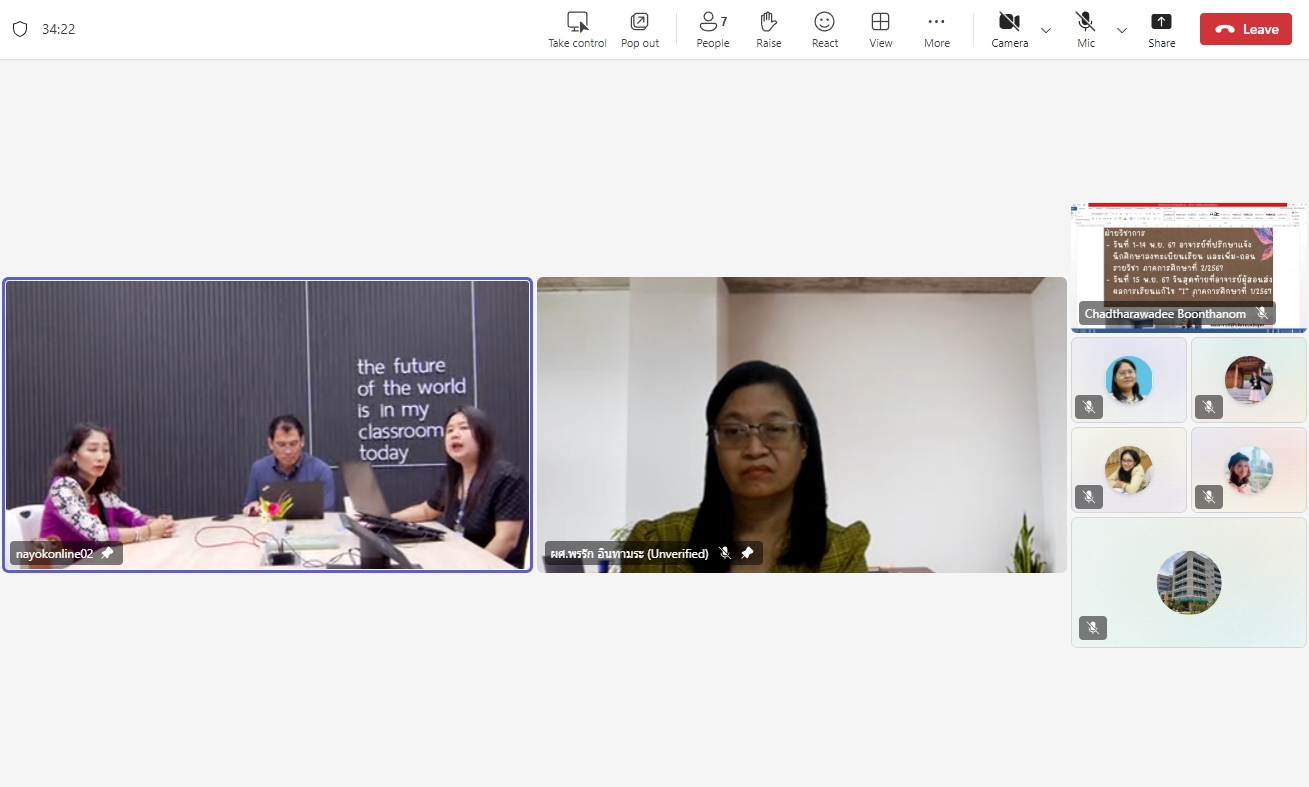Select the building avatar participant tile
1309x787 pixels.
pyautogui.click(x=1188, y=582)
